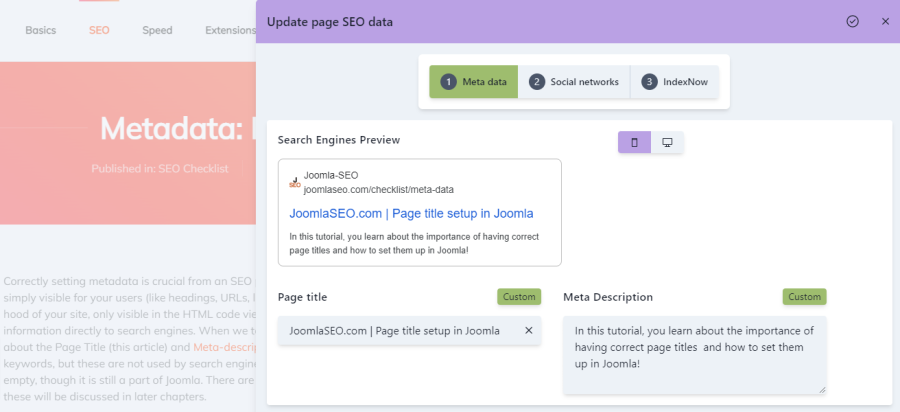Click the Page title label
The width and height of the screenshot is (900, 412).
click(x=302, y=297)
